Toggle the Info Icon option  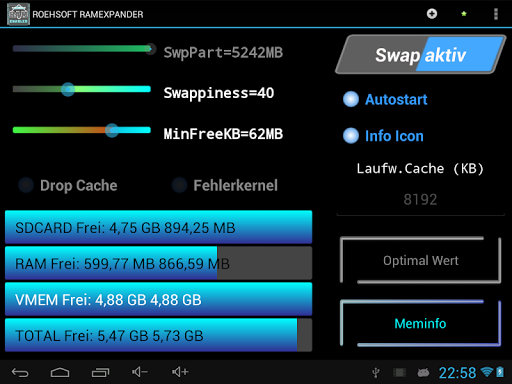(383, 136)
